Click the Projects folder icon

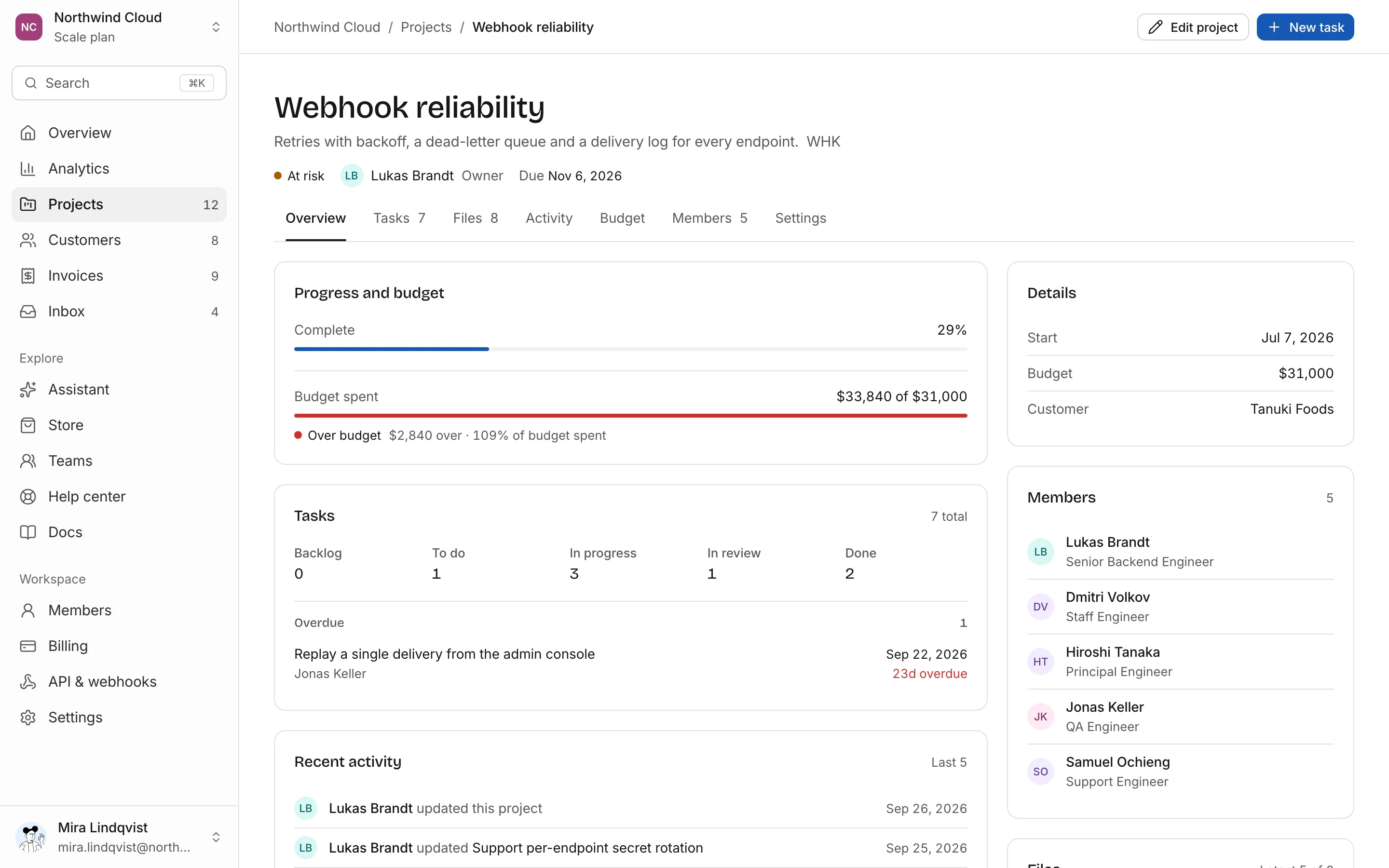point(28,204)
